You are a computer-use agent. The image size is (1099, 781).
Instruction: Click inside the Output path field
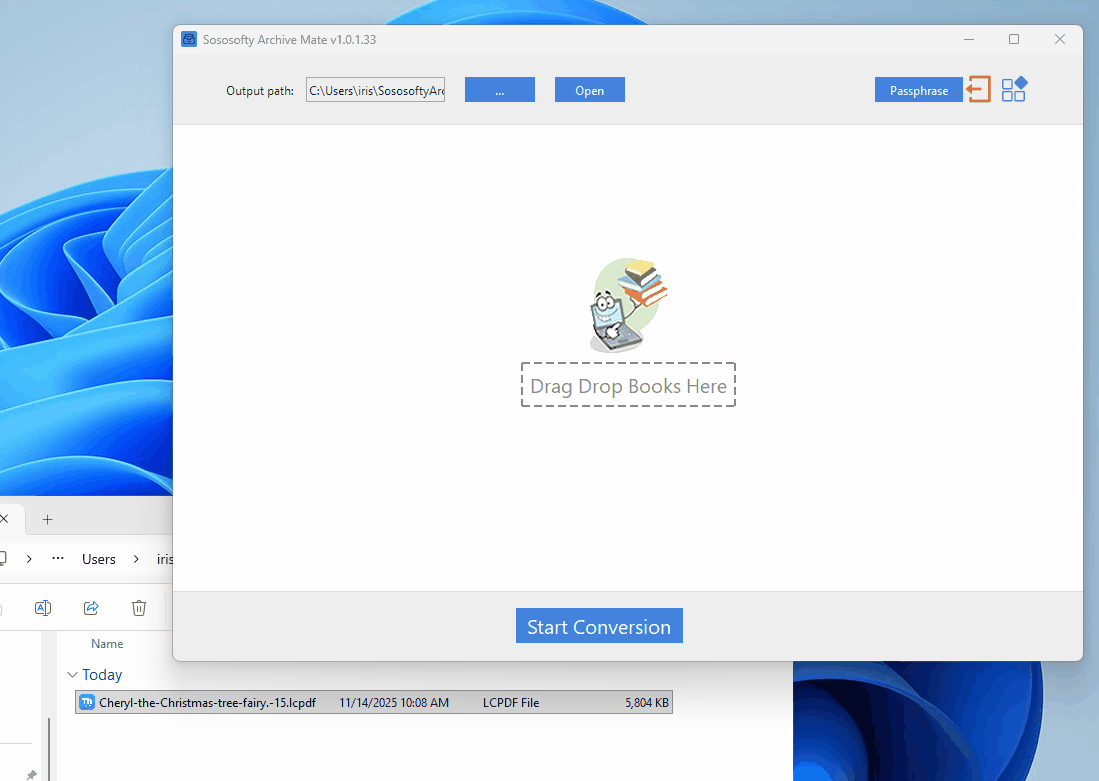pyautogui.click(x=375, y=89)
